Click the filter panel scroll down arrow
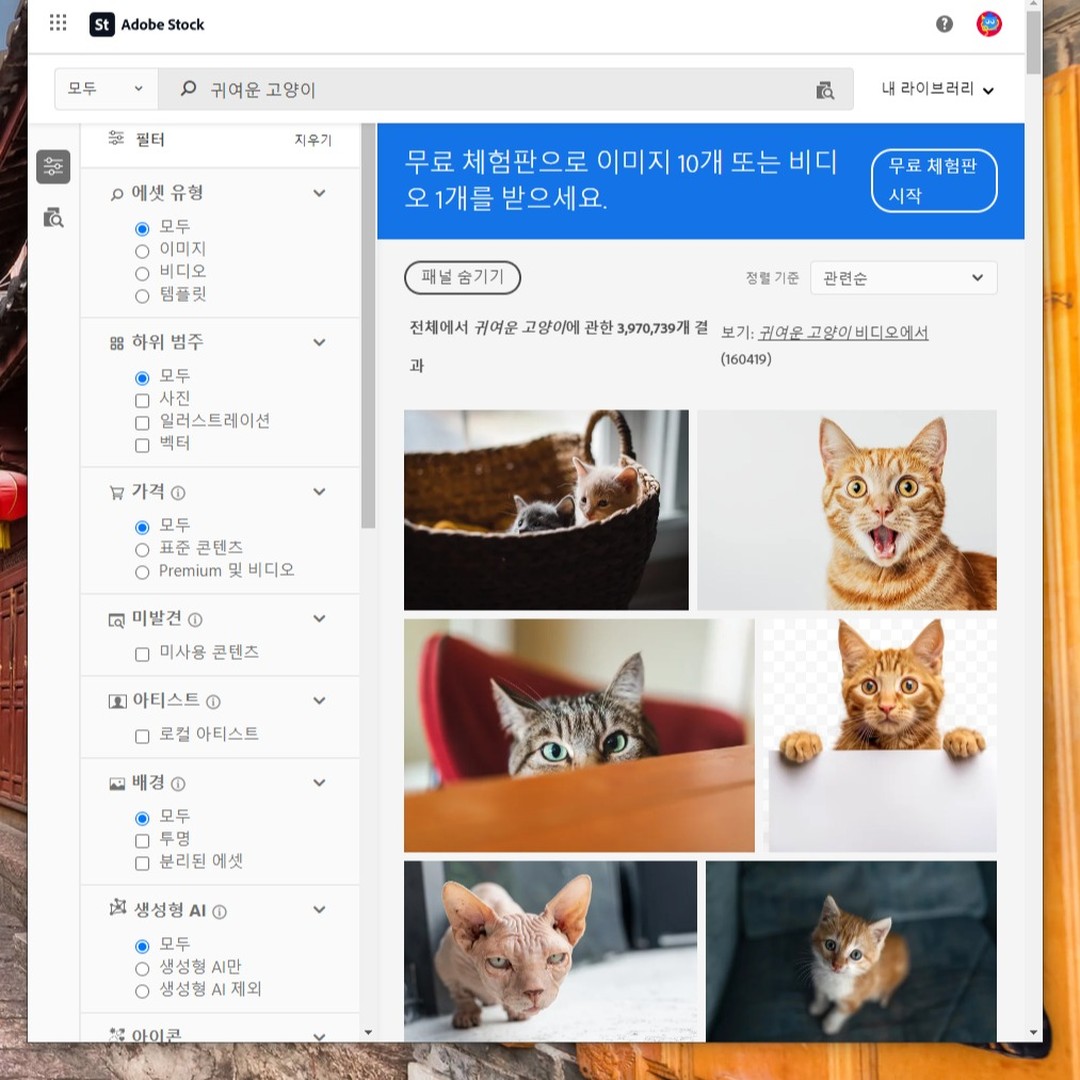 pos(368,1032)
